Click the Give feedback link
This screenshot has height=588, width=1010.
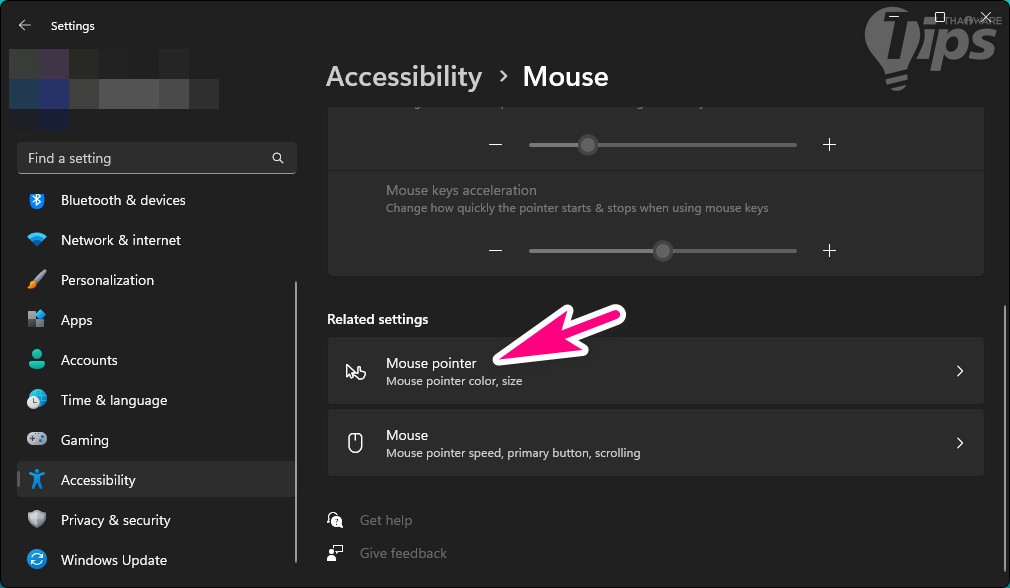403,553
